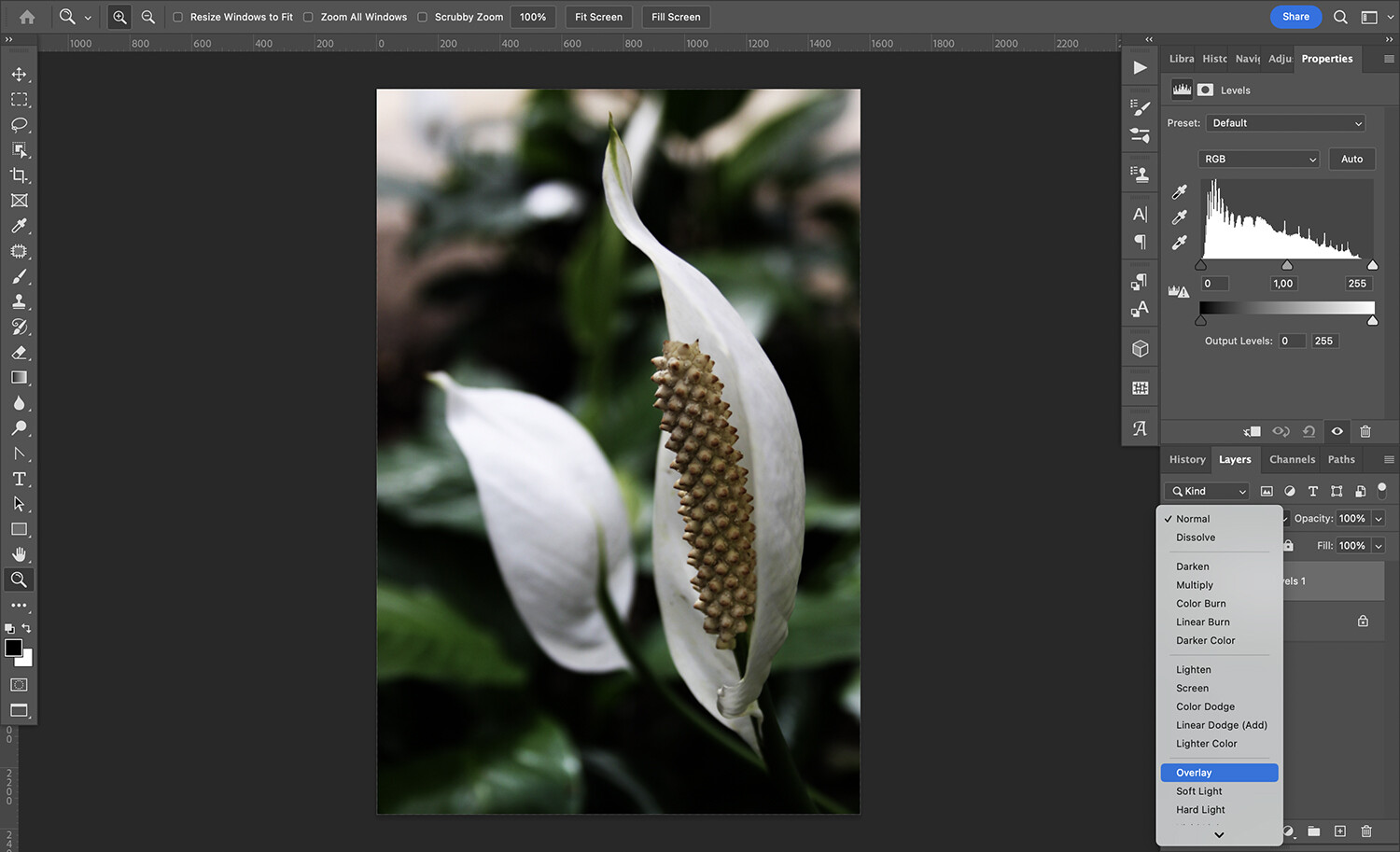Toggle visibility of the Levels adjustment
1400x852 pixels.
point(1337,431)
